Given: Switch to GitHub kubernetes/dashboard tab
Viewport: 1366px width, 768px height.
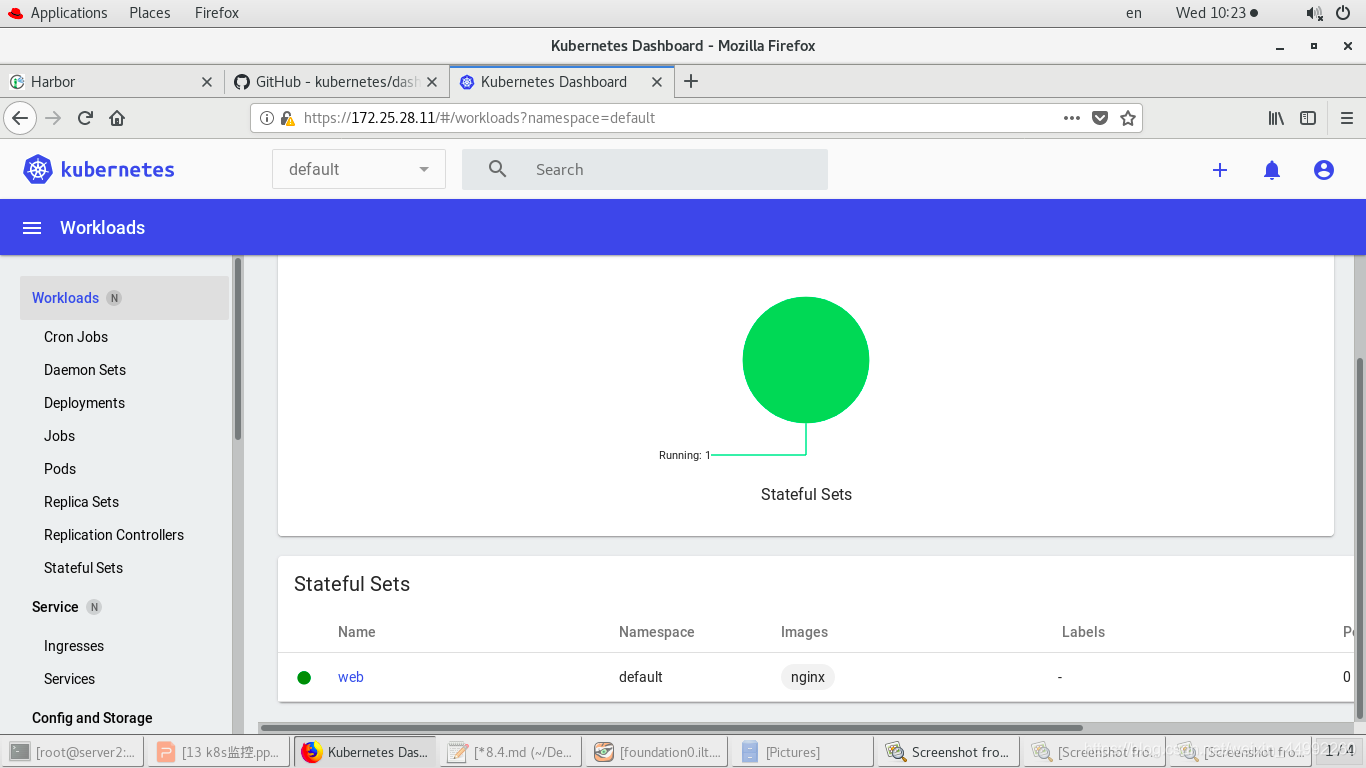Looking at the screenshot, I should click(x=336, y=82).
